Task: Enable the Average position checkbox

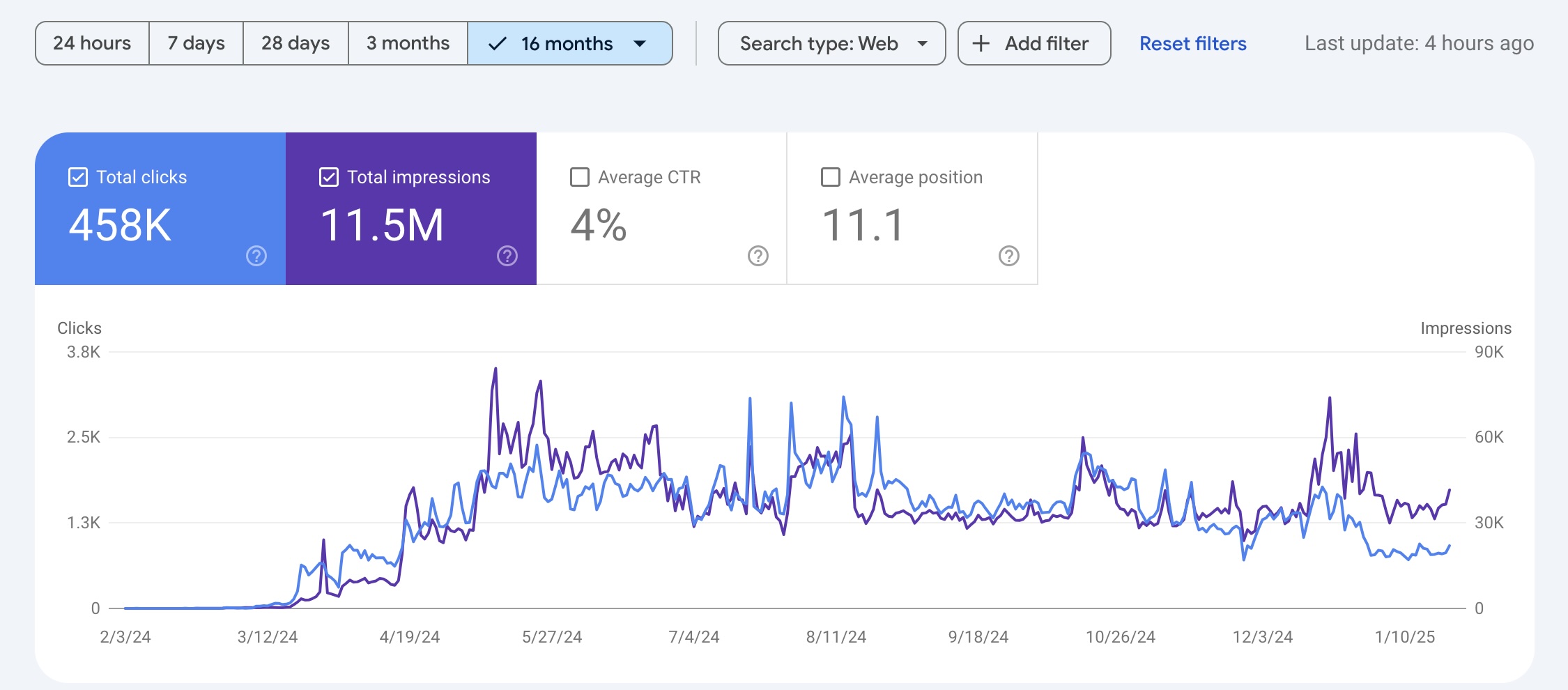Action: 831,177
